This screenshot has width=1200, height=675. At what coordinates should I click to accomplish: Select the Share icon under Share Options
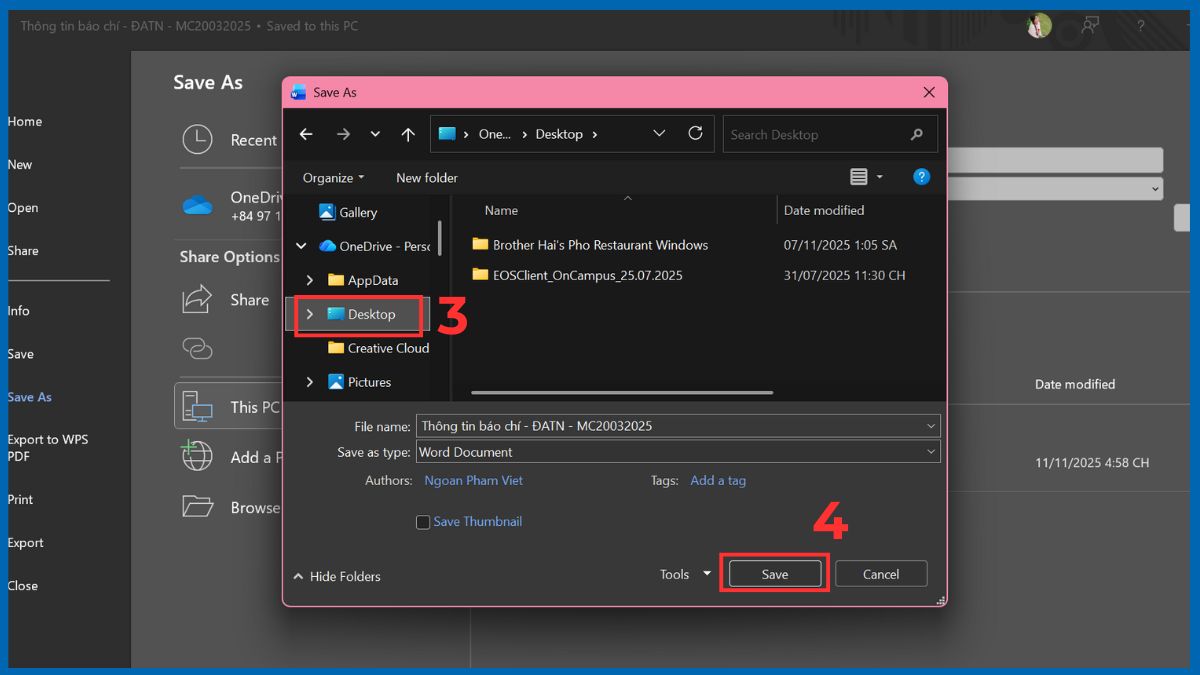pos(196,299)
